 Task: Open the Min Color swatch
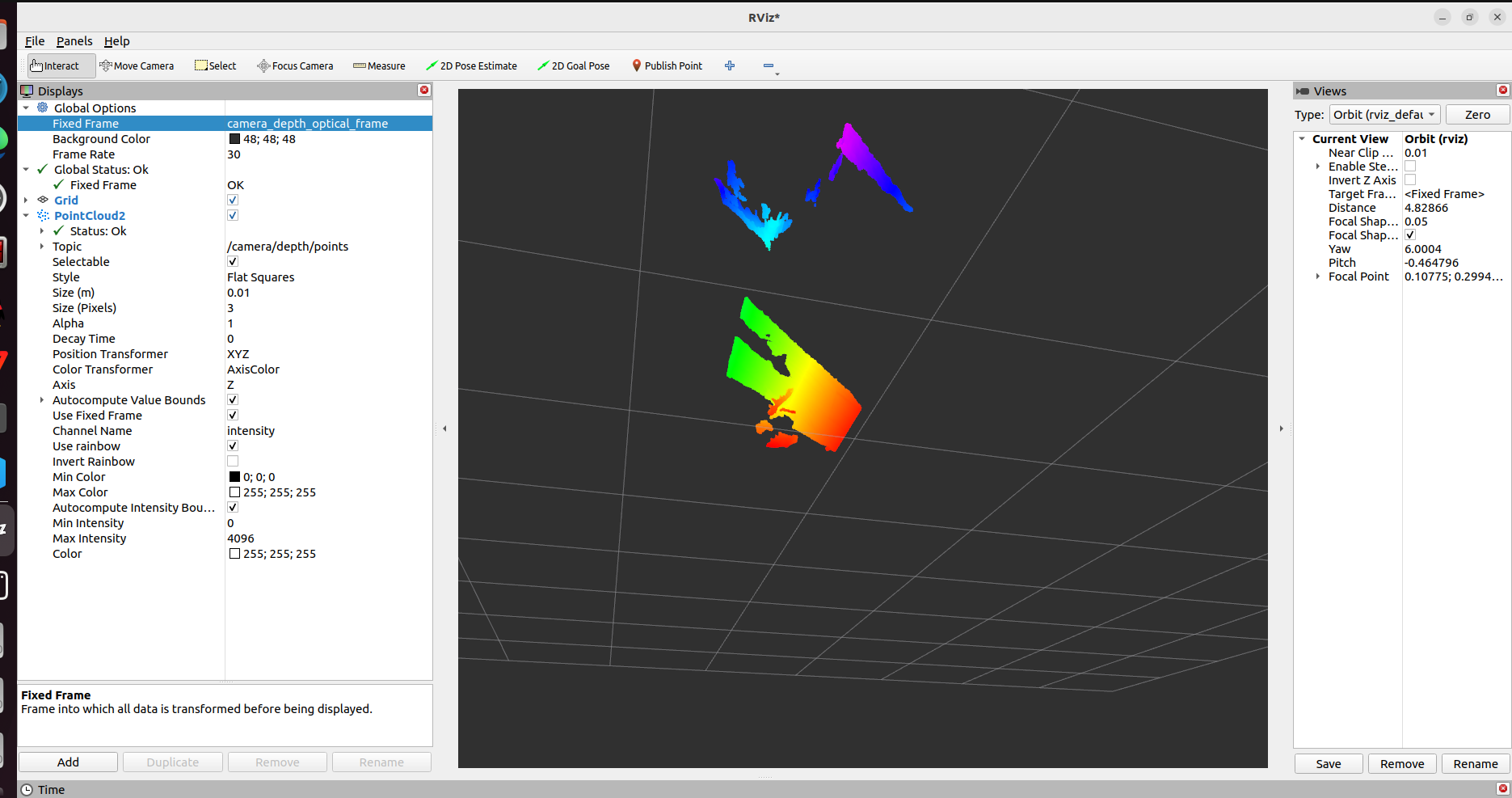[234, 476]
